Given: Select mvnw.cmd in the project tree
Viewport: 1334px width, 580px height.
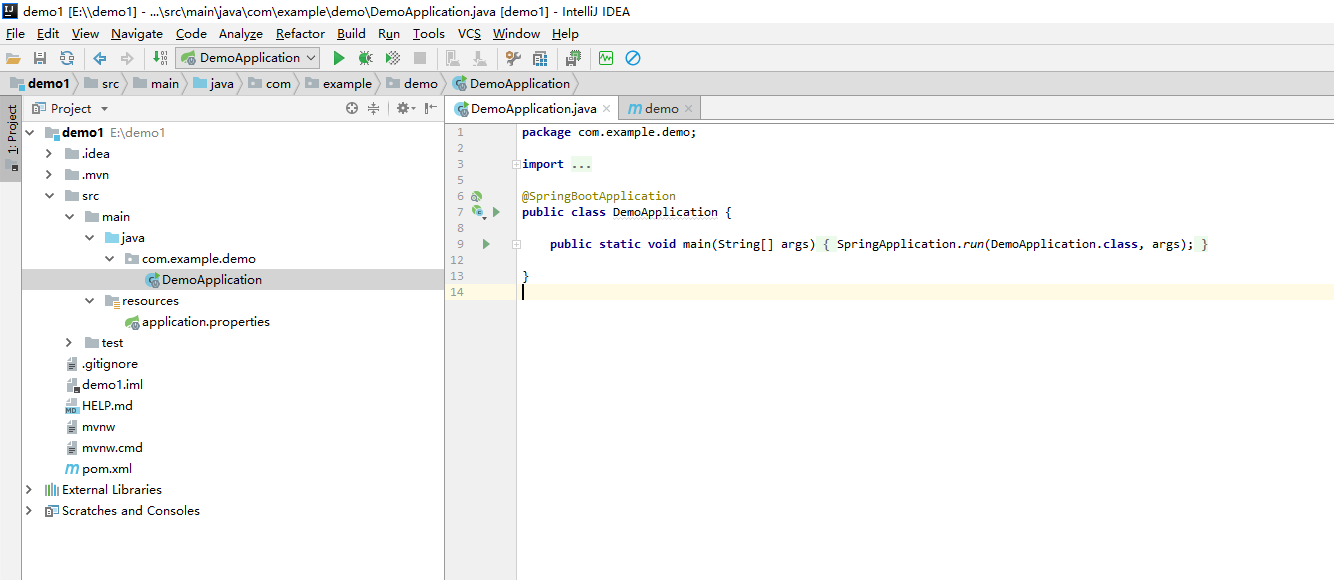Looking at the screenshot, I should (x=103, y=448).
